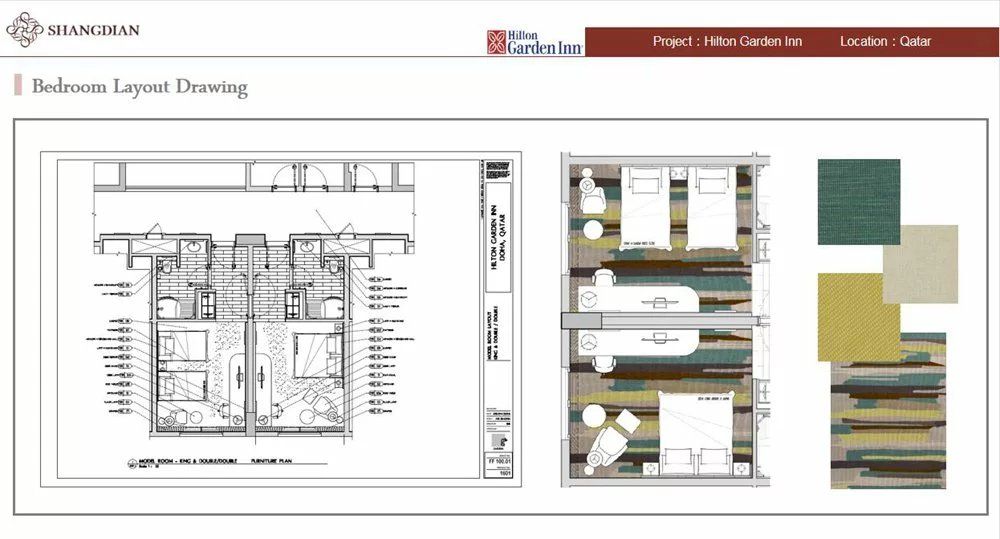
Task: Select the 'Bedroom Layout Drawing' heading
Action: (139, 87)
